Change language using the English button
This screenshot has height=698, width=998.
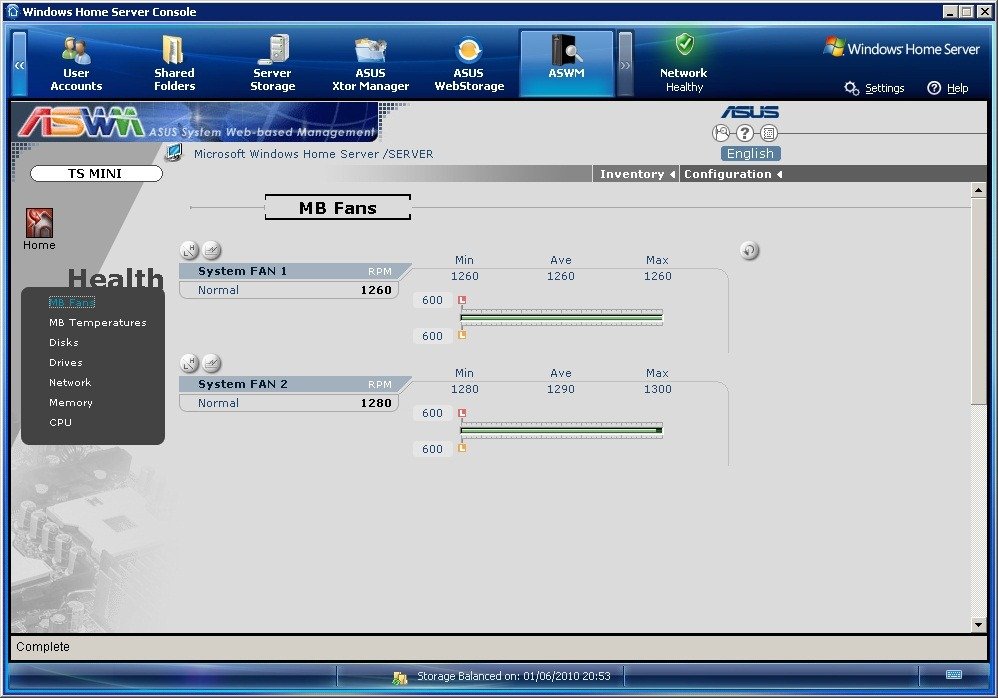750,153
